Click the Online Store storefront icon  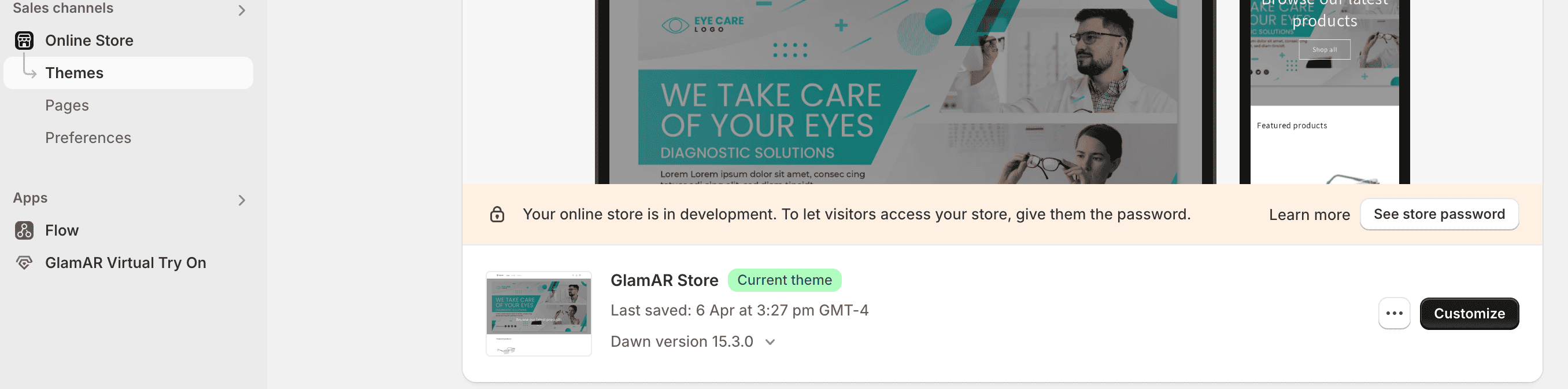coord(24,41)
